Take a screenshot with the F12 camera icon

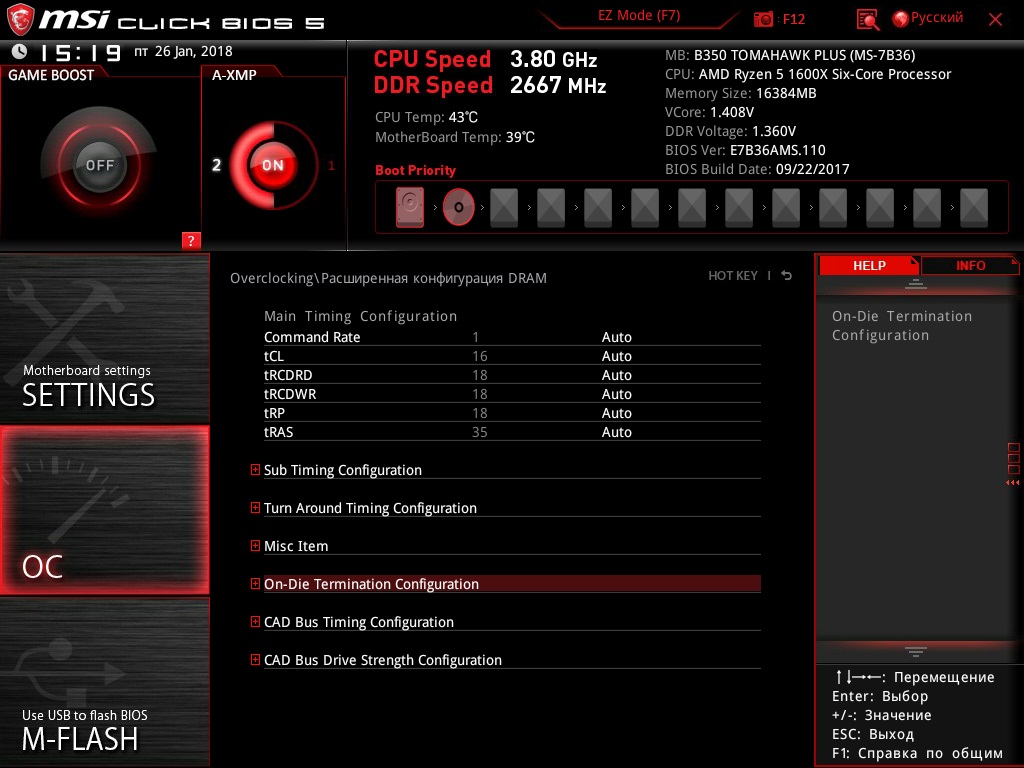pos(763,19)
